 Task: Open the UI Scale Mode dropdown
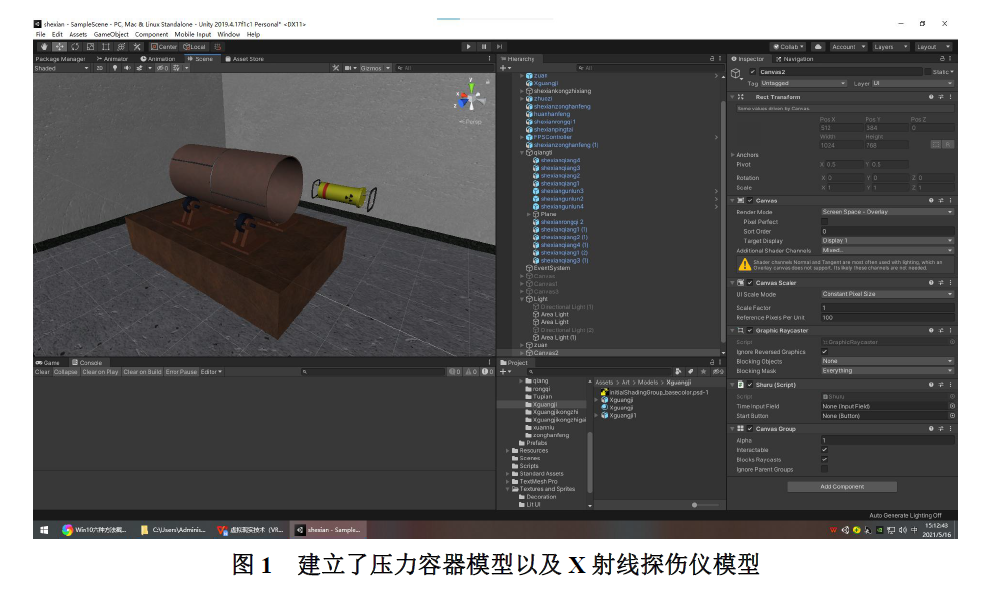click(x=886, y=294)
